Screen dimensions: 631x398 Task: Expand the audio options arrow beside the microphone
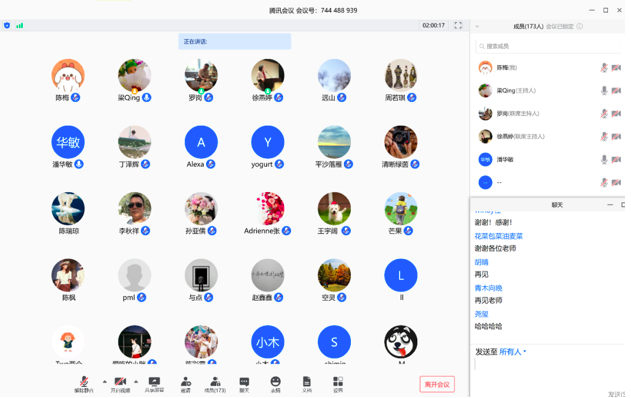pos(105,381)
